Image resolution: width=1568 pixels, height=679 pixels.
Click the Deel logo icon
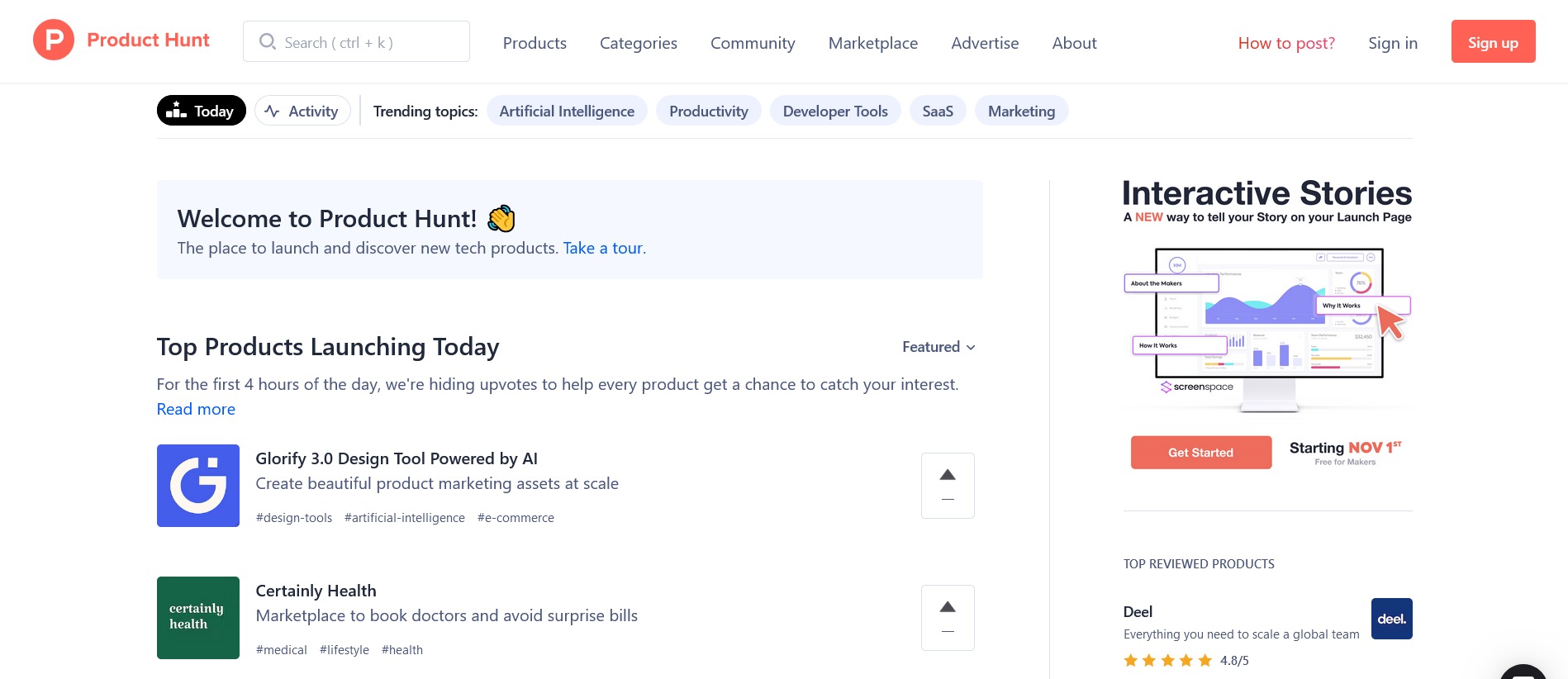tap(1391, 618)
